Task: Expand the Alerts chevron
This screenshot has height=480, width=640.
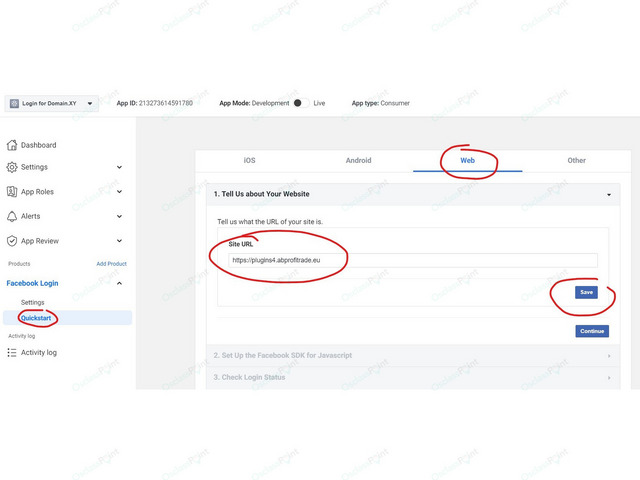Action: click(x=119, y=216)
